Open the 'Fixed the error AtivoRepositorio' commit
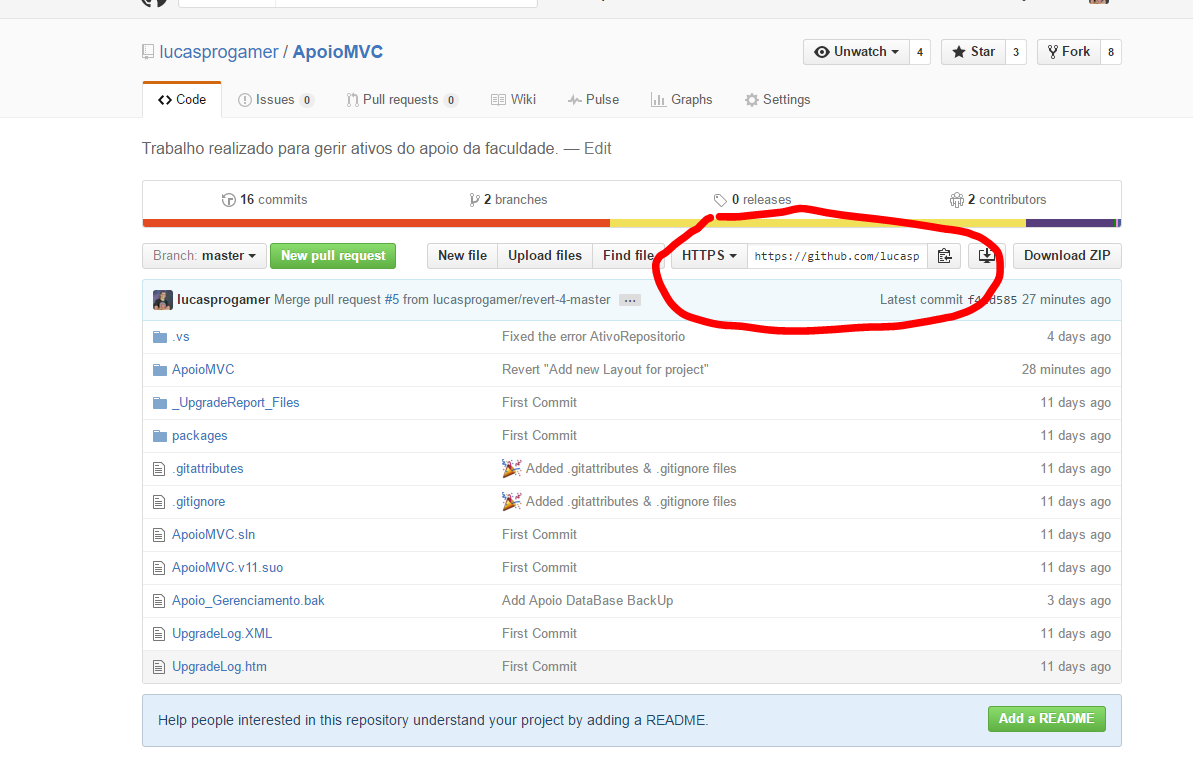Viewport: 1193px width, 782px height. point(593,337)
